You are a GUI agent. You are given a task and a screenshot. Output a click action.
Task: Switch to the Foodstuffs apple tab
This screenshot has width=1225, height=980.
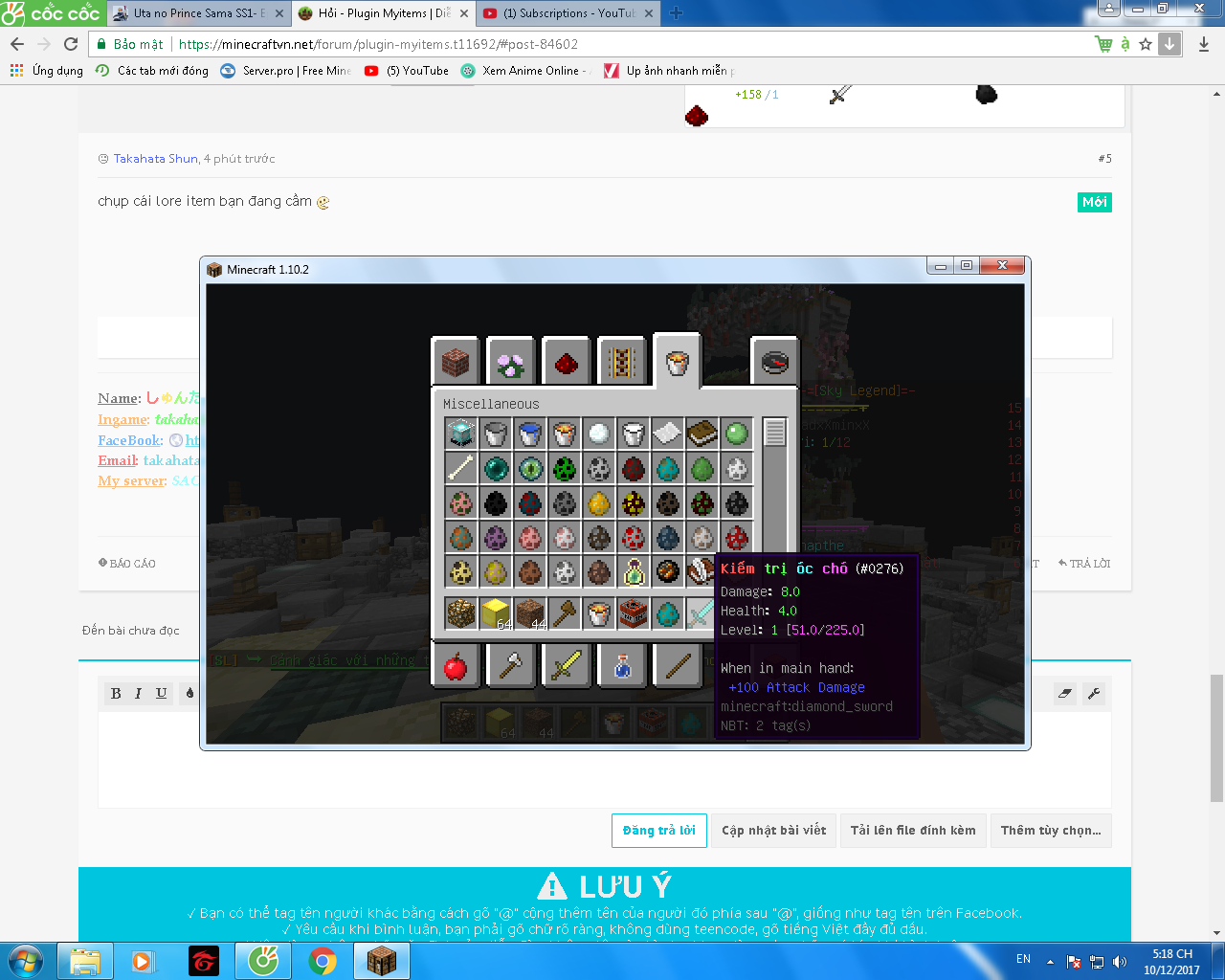point(456,665)
